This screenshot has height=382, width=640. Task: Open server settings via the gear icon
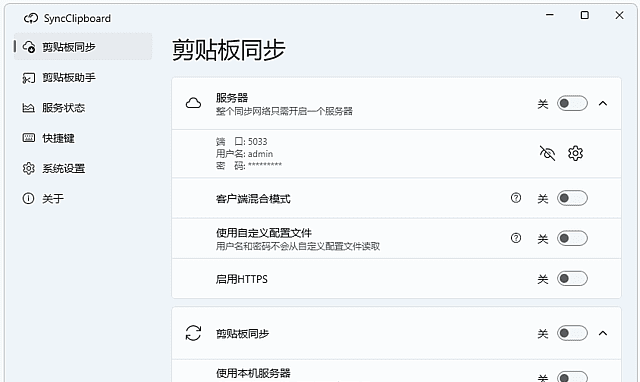pyautogui.click(x=576, y=153)
